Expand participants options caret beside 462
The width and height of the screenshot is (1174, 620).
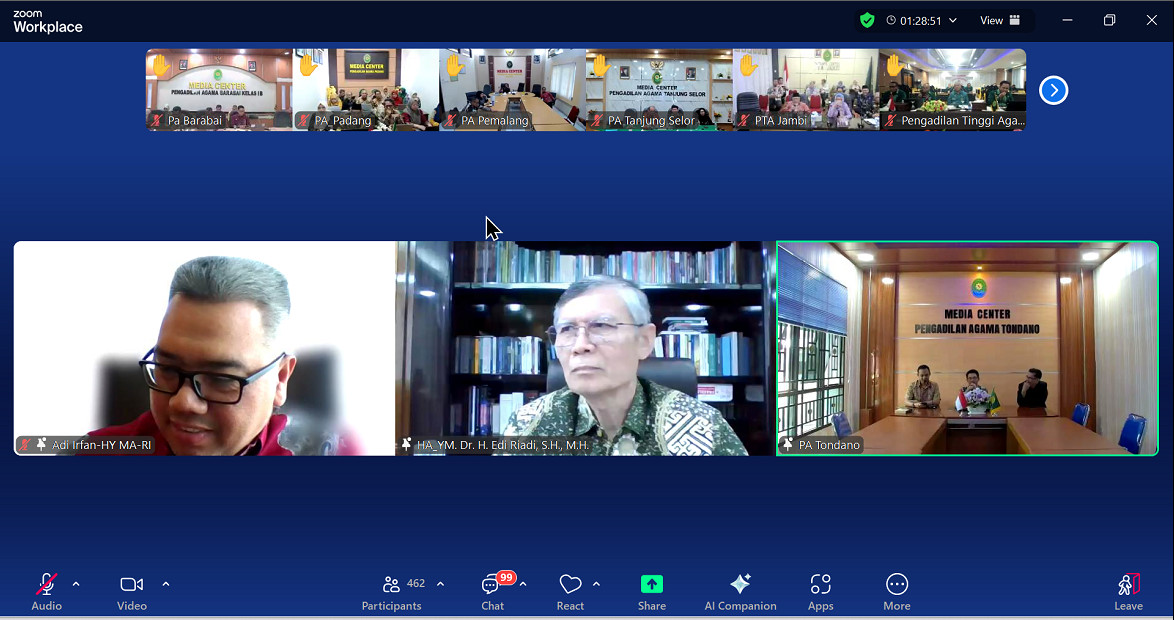point(440,584)
